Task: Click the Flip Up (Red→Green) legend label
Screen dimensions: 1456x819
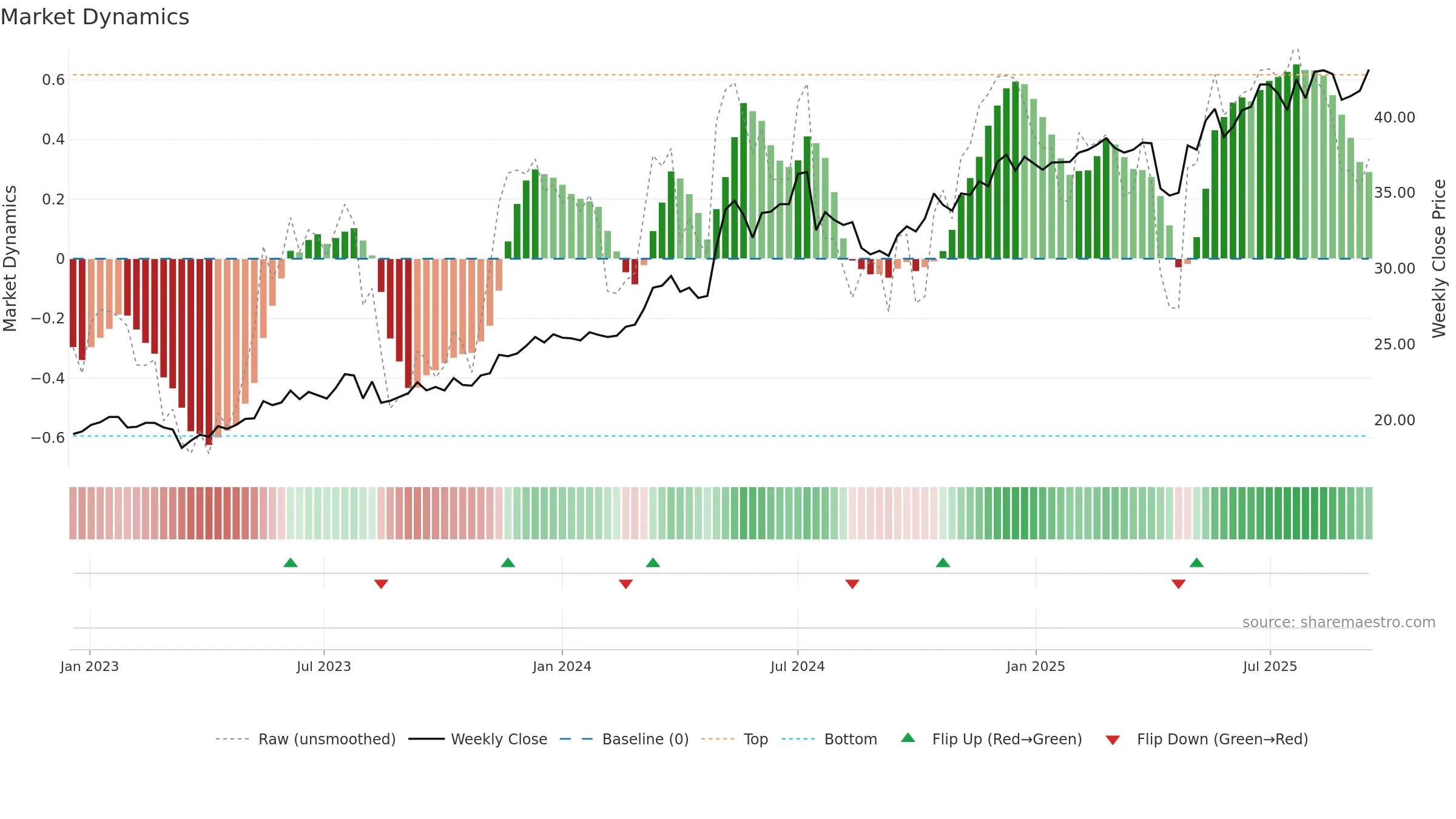Action: point(1007,739)
